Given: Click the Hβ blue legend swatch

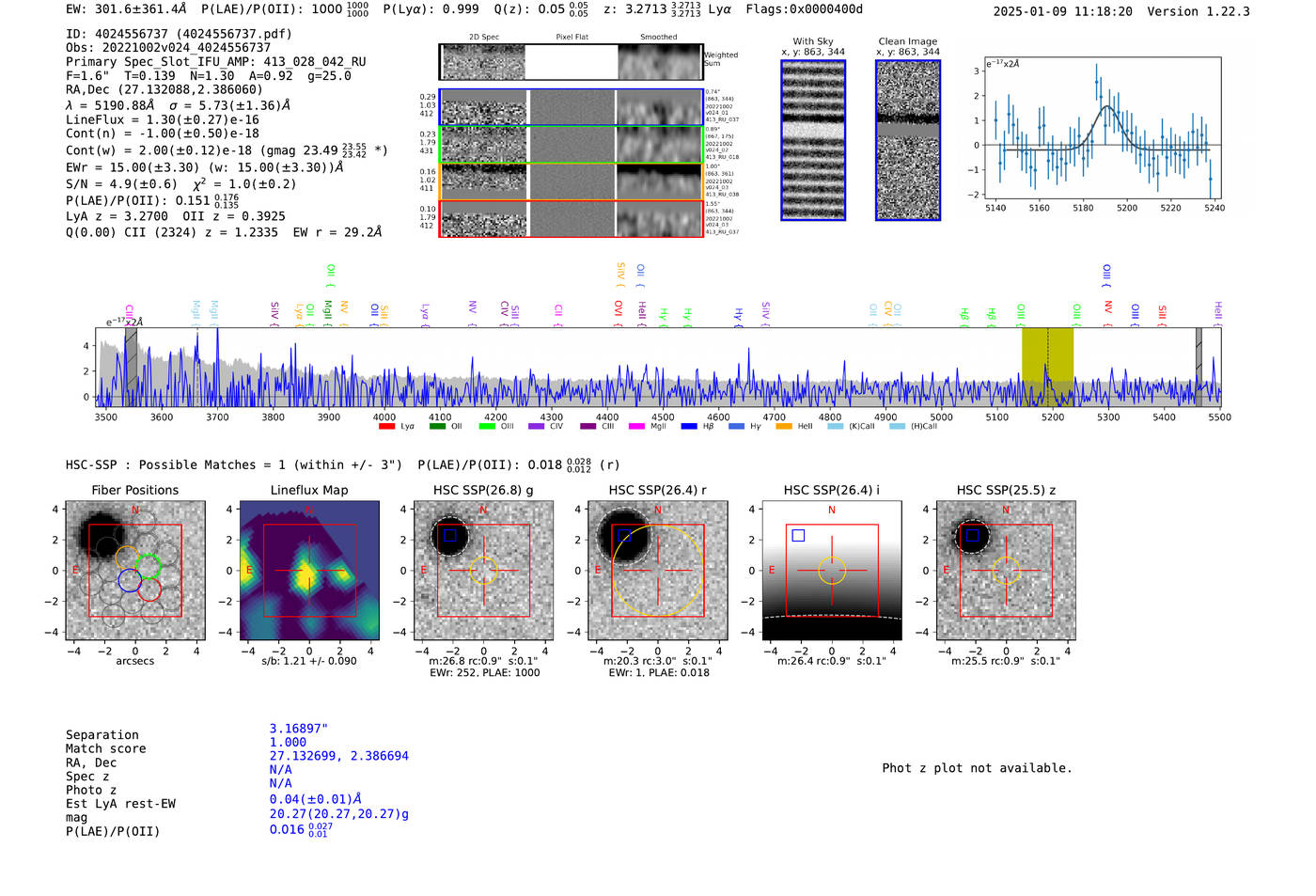Looking at the screenshot, I should pos(689,427).
